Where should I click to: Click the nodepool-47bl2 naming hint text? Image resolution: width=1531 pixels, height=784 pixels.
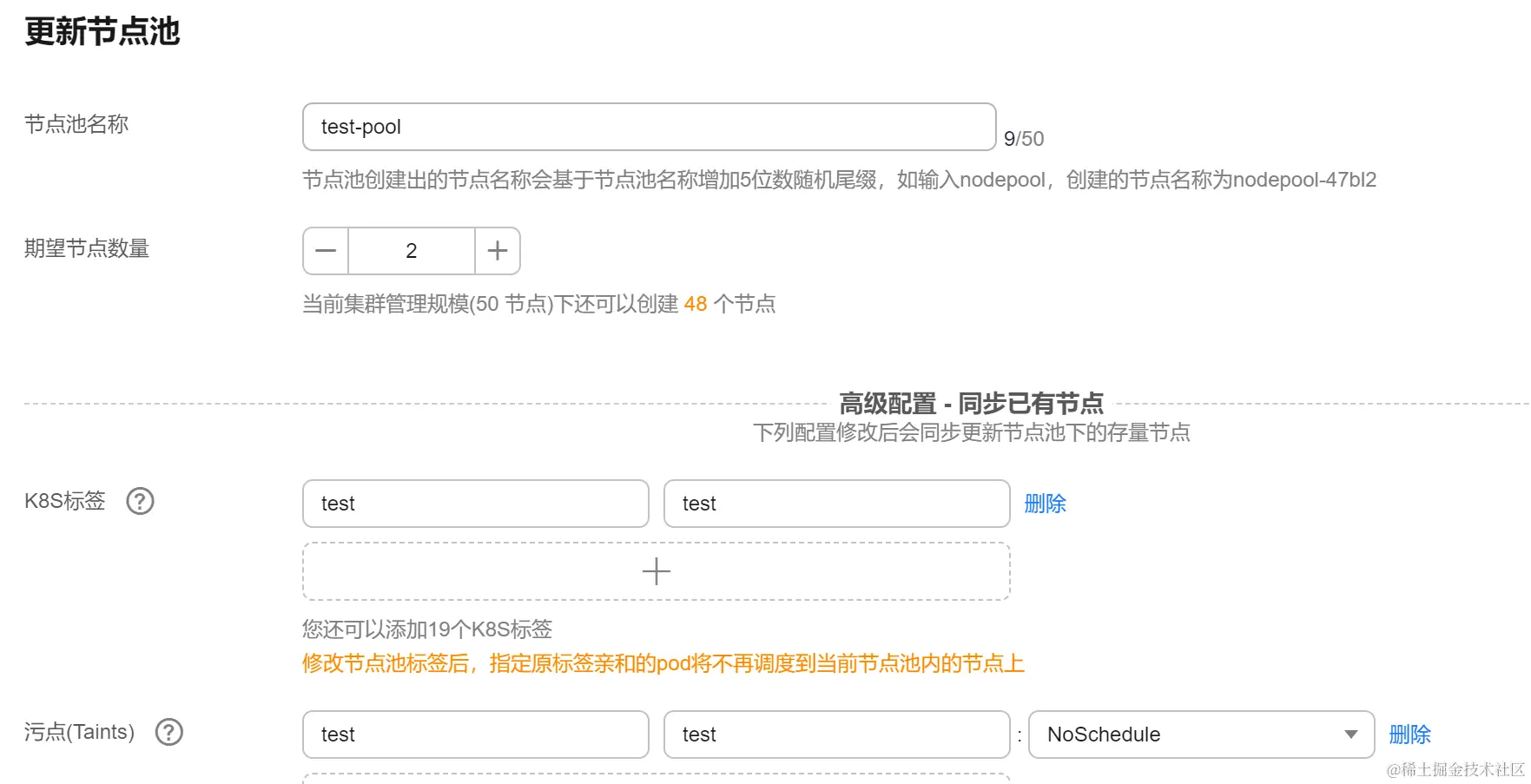[x=839, y=180]
